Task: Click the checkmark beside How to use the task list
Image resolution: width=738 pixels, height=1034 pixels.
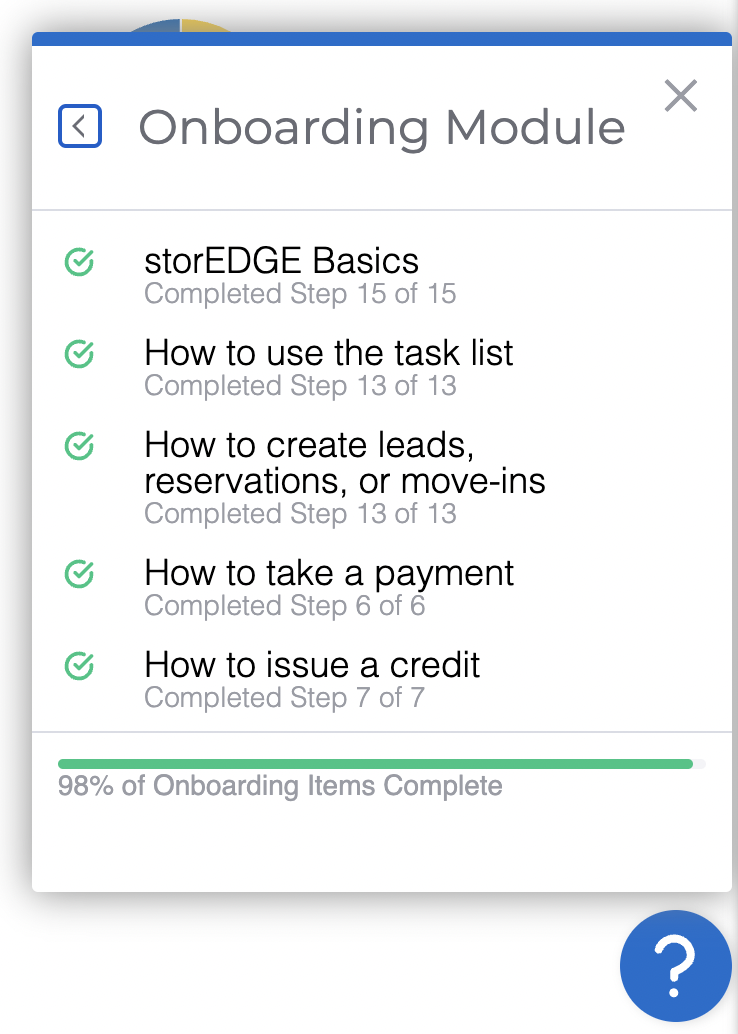Action: 79,354
